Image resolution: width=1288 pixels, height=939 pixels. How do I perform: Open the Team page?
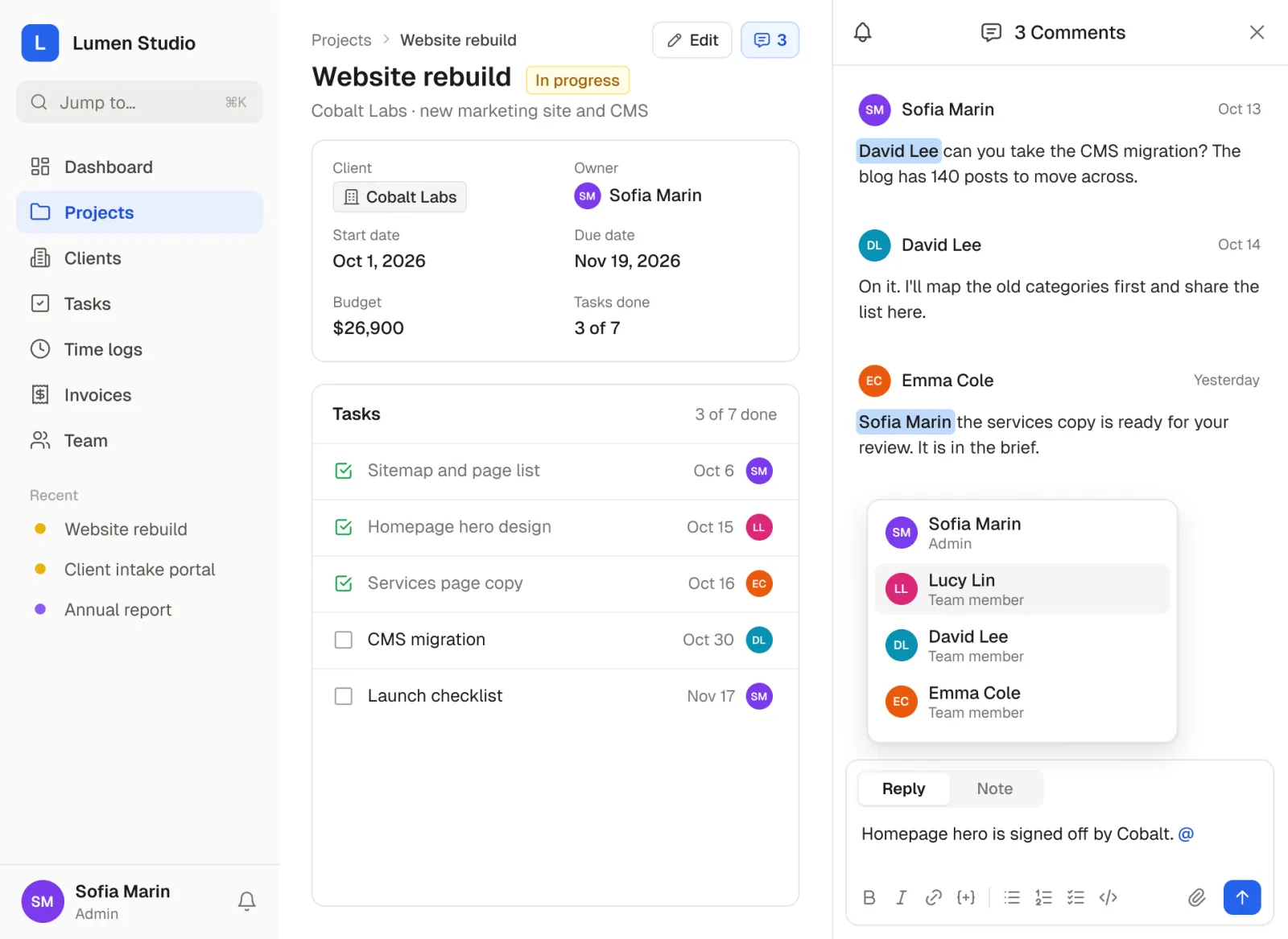pos(139,441)
